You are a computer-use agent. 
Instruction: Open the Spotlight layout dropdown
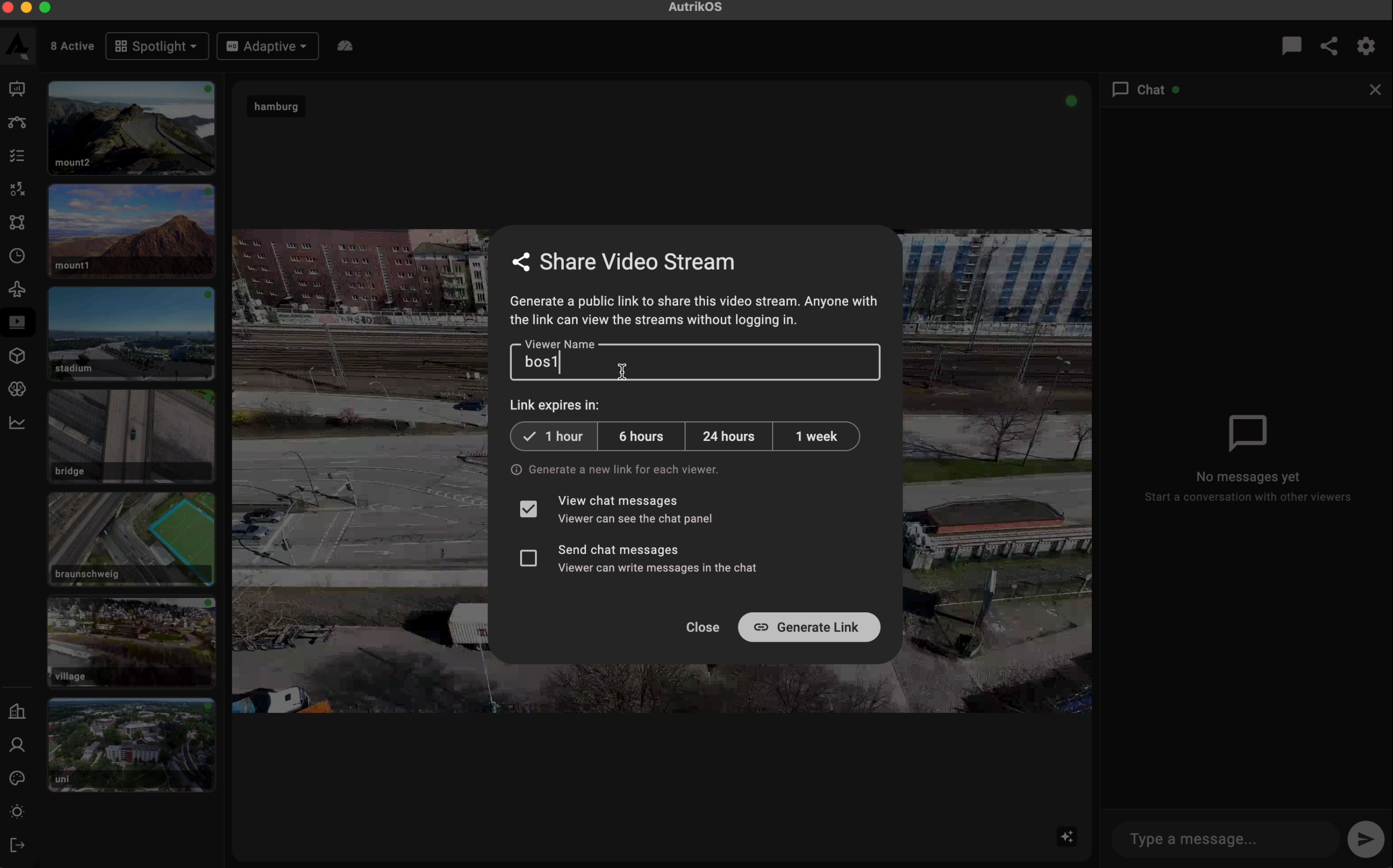click(x=157, y=46)
